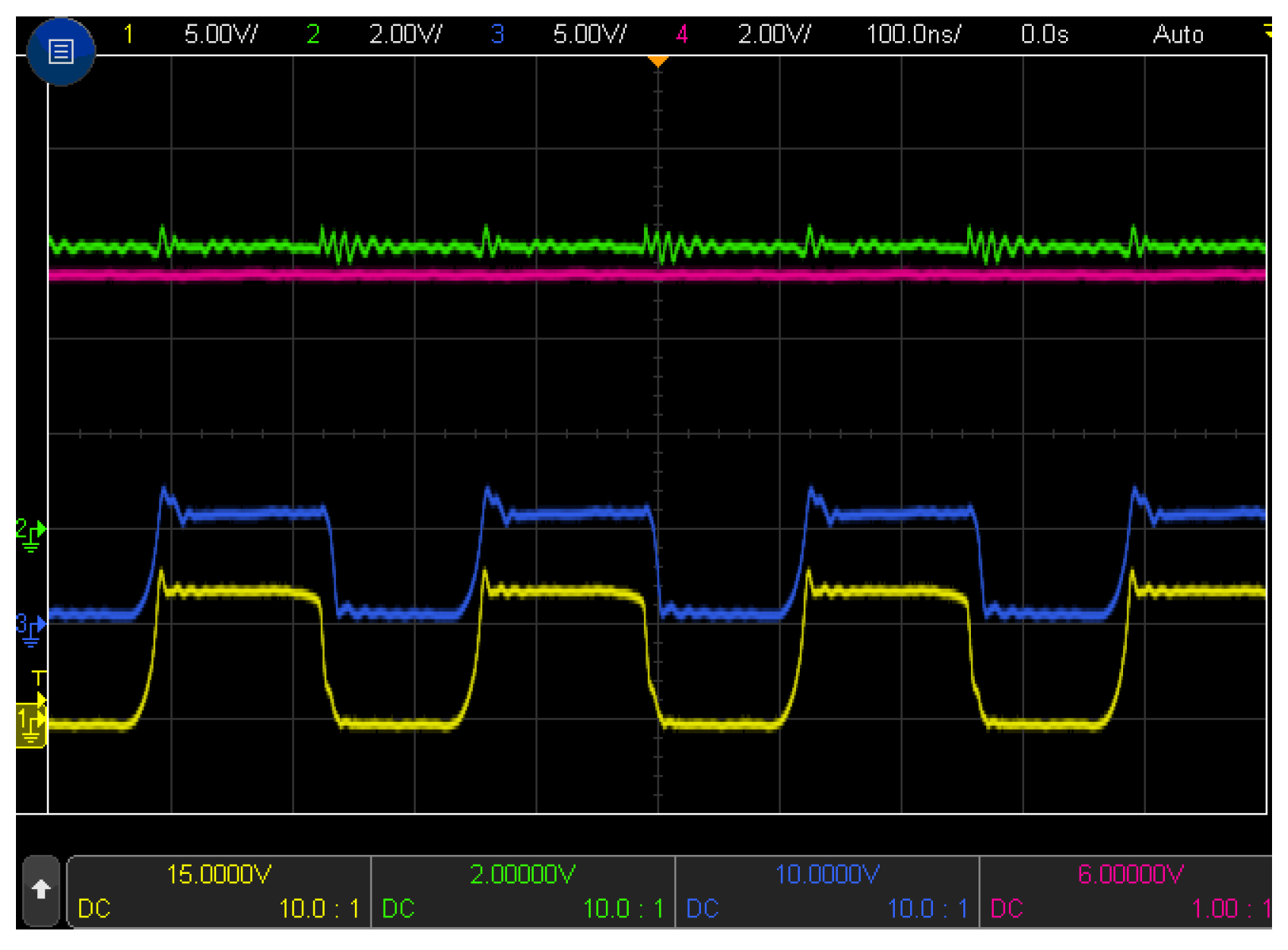This screenshot has height=950, width=1288.
Task: Toggle channel 4 using its pink number
Action: [x=682, y=34]
